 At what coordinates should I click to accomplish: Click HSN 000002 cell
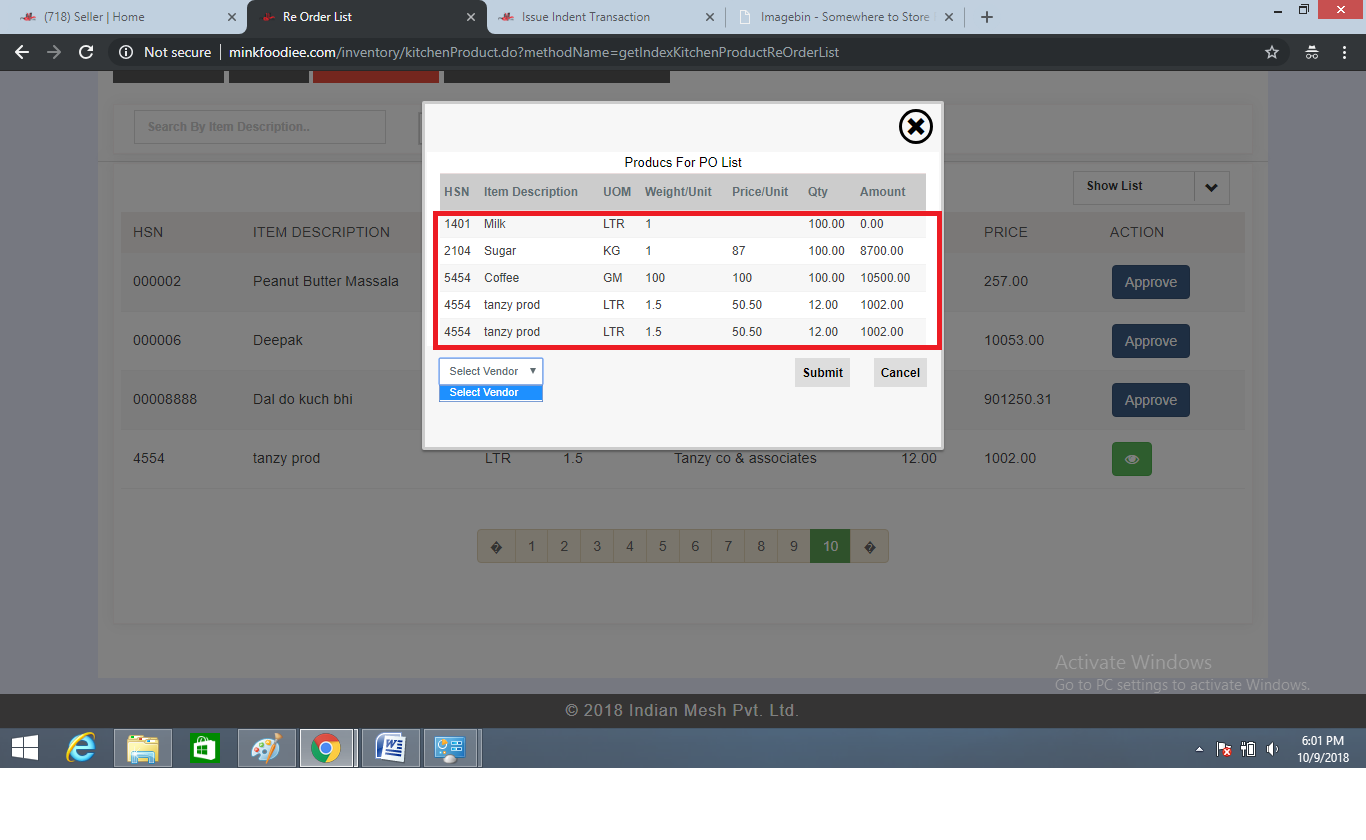(x=157, y=282)
